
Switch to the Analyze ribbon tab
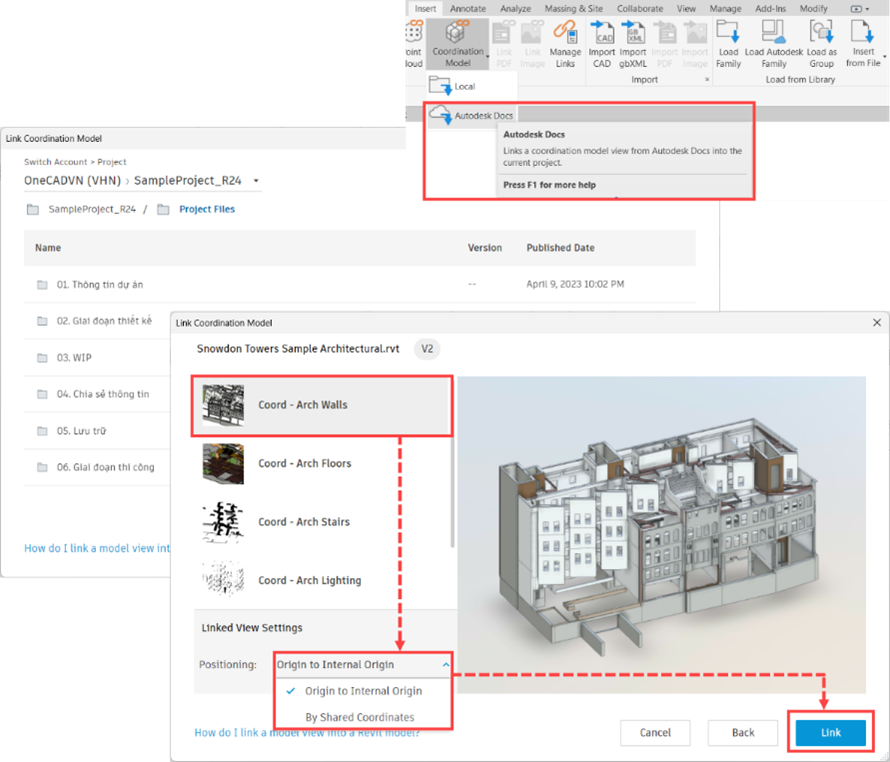coord(515,9)
